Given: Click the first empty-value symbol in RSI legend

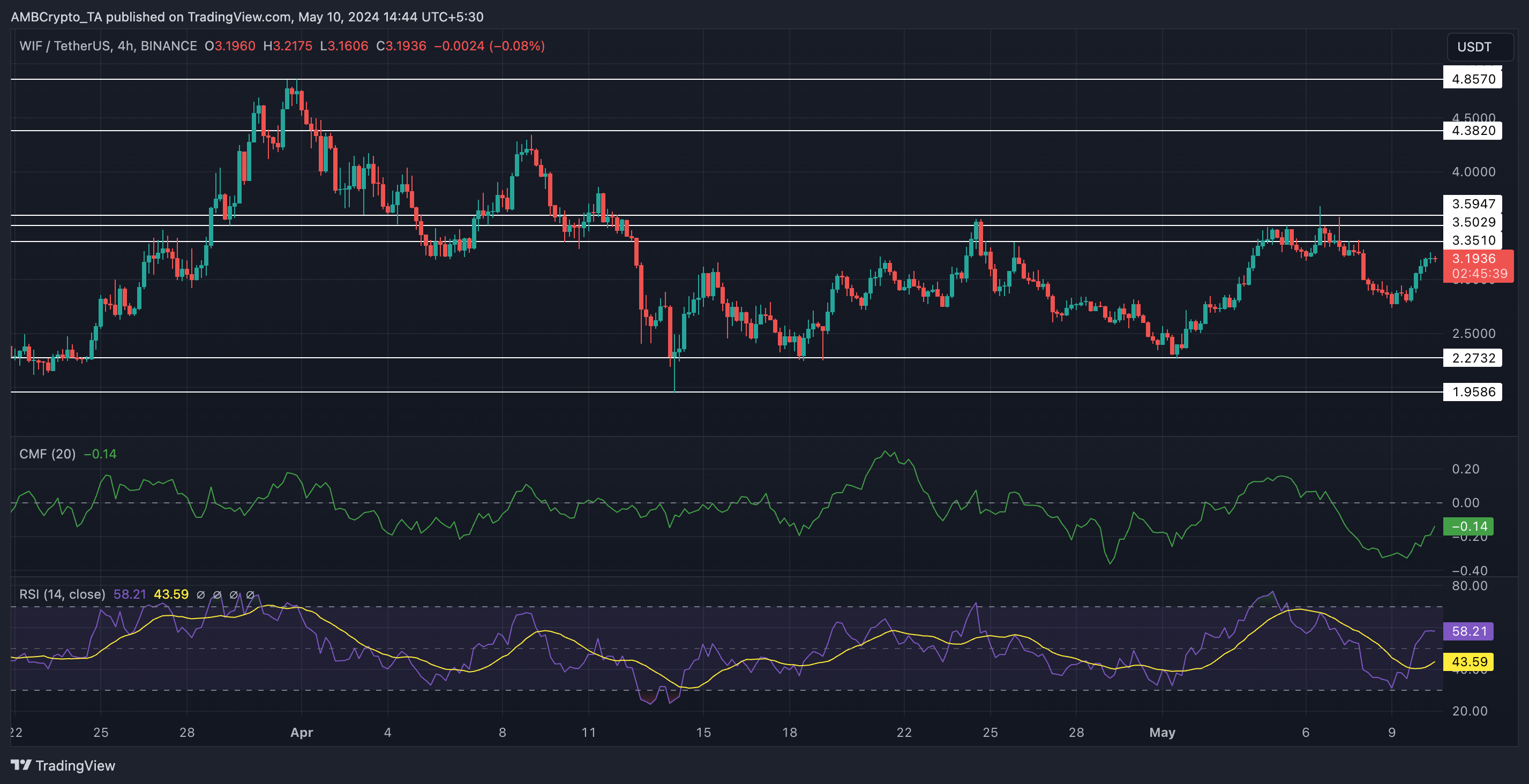Looking at the screenshot, I should 200,594.
